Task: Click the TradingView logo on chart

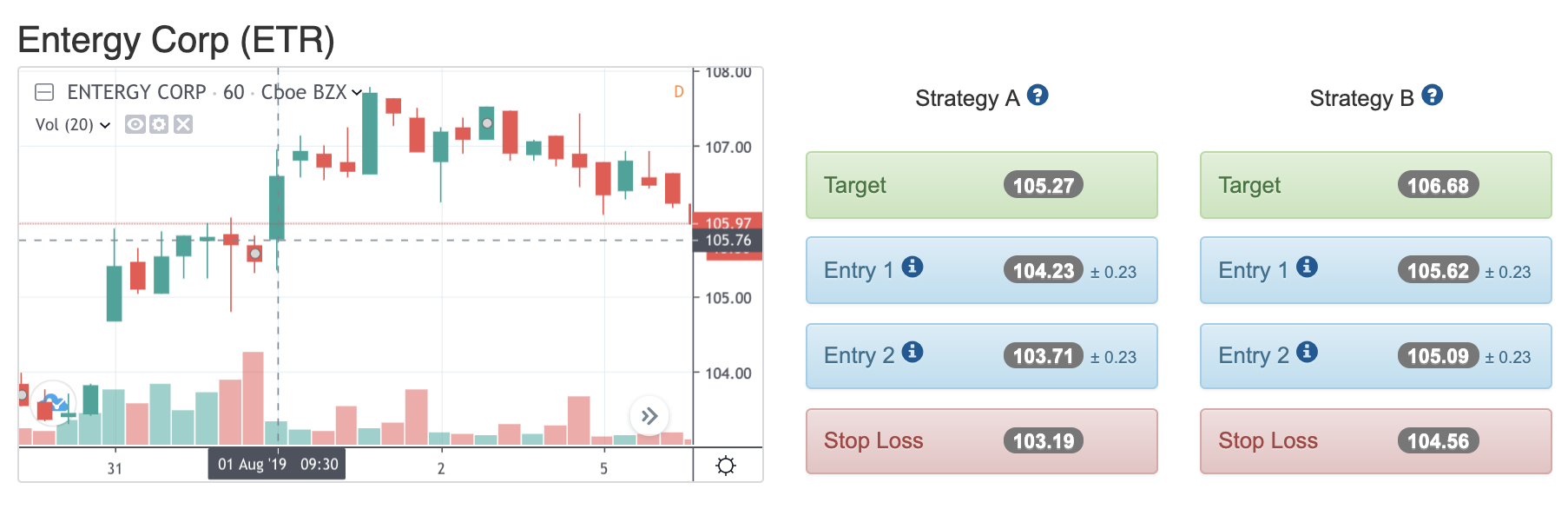Action: [x=54, y=402]
